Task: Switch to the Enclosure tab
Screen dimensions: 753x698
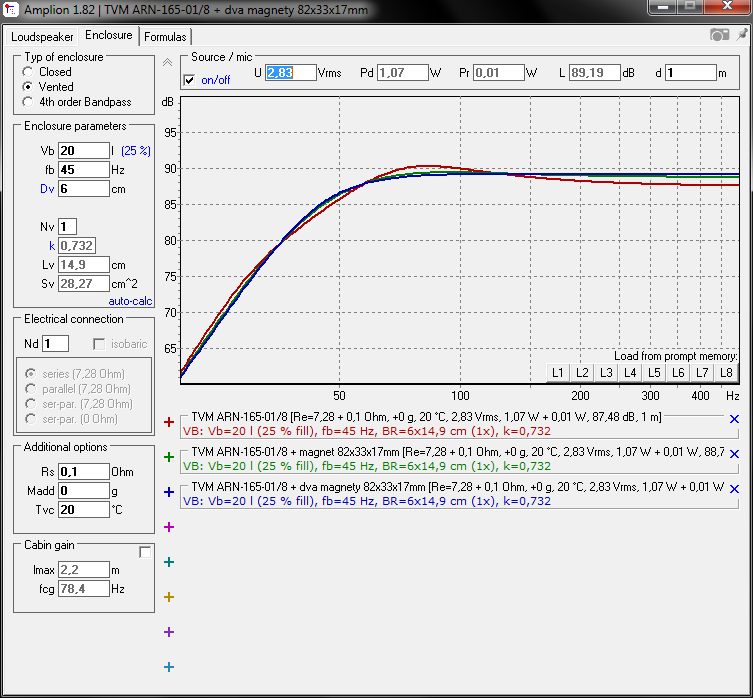Action: (x=109, y=35)
